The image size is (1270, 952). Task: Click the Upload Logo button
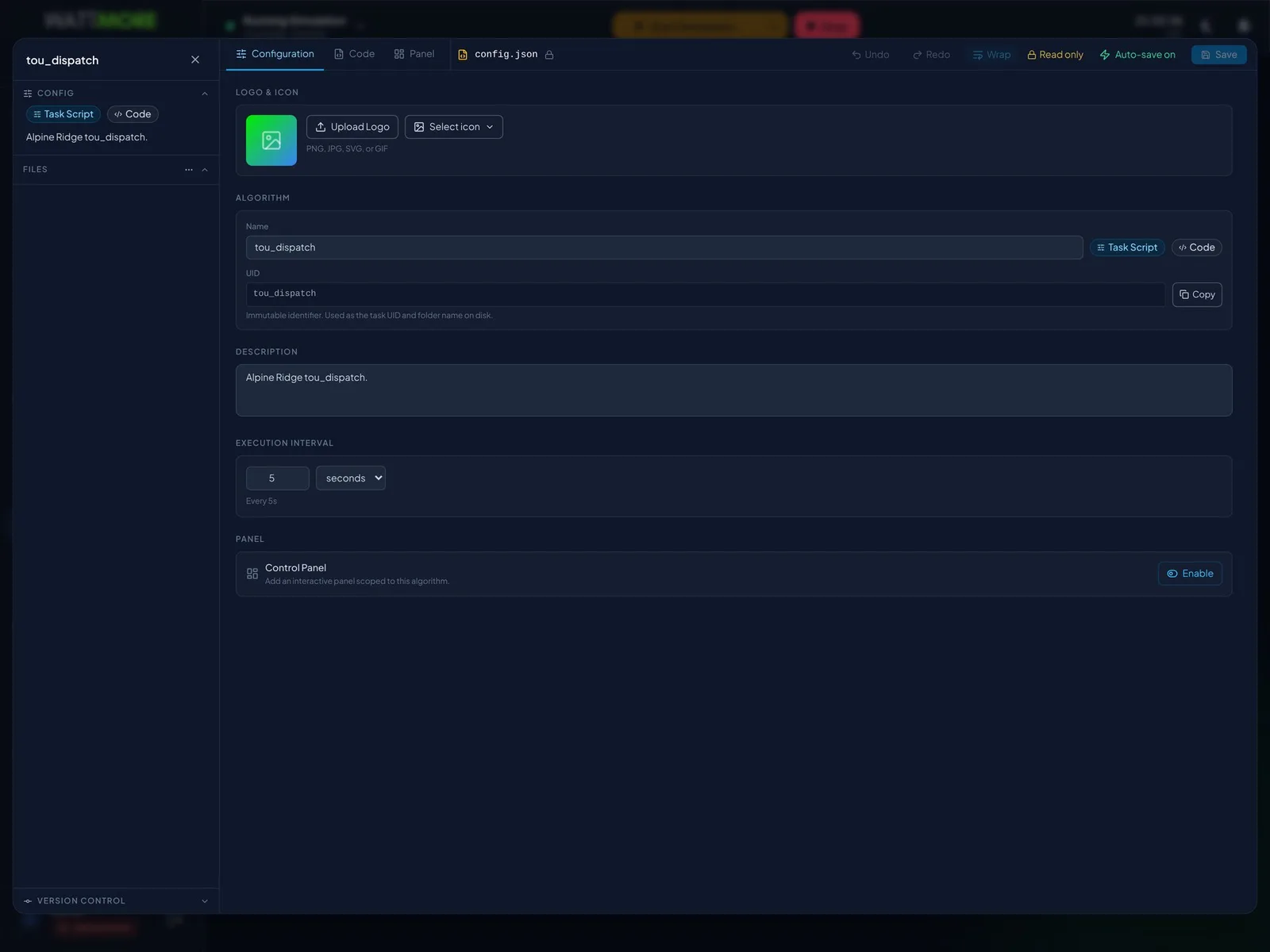tap(352, 127)
